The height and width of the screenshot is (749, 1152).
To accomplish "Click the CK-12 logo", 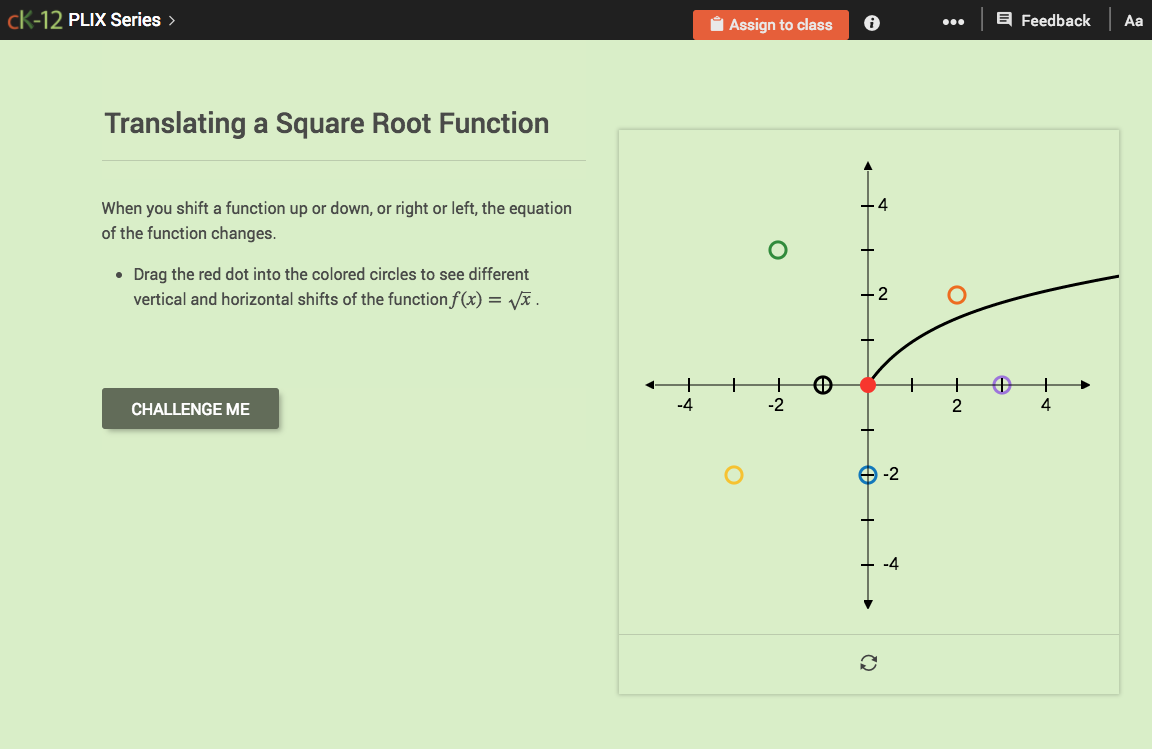I will point(35,19).
